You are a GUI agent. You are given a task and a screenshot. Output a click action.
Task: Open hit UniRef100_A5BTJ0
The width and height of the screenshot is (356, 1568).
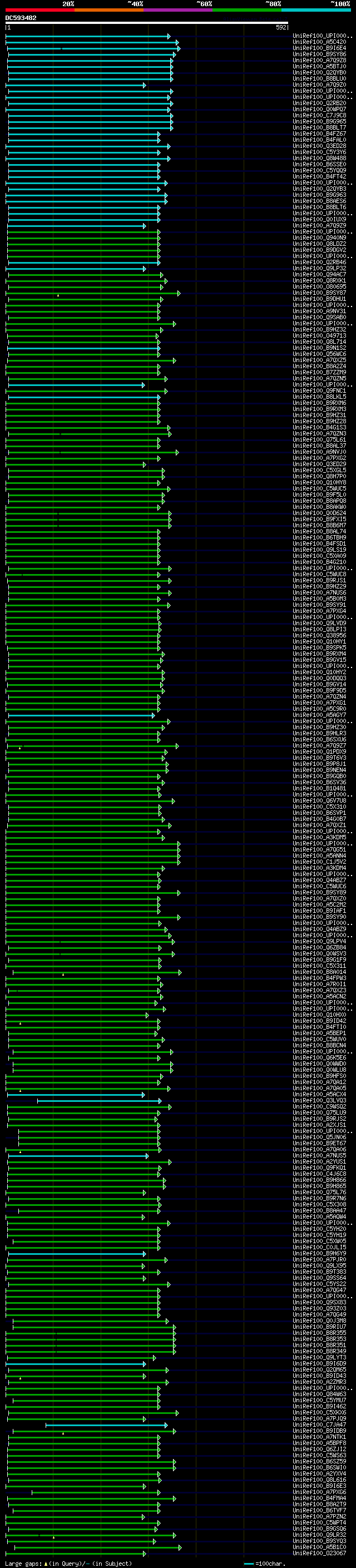(x=319, y=67)
